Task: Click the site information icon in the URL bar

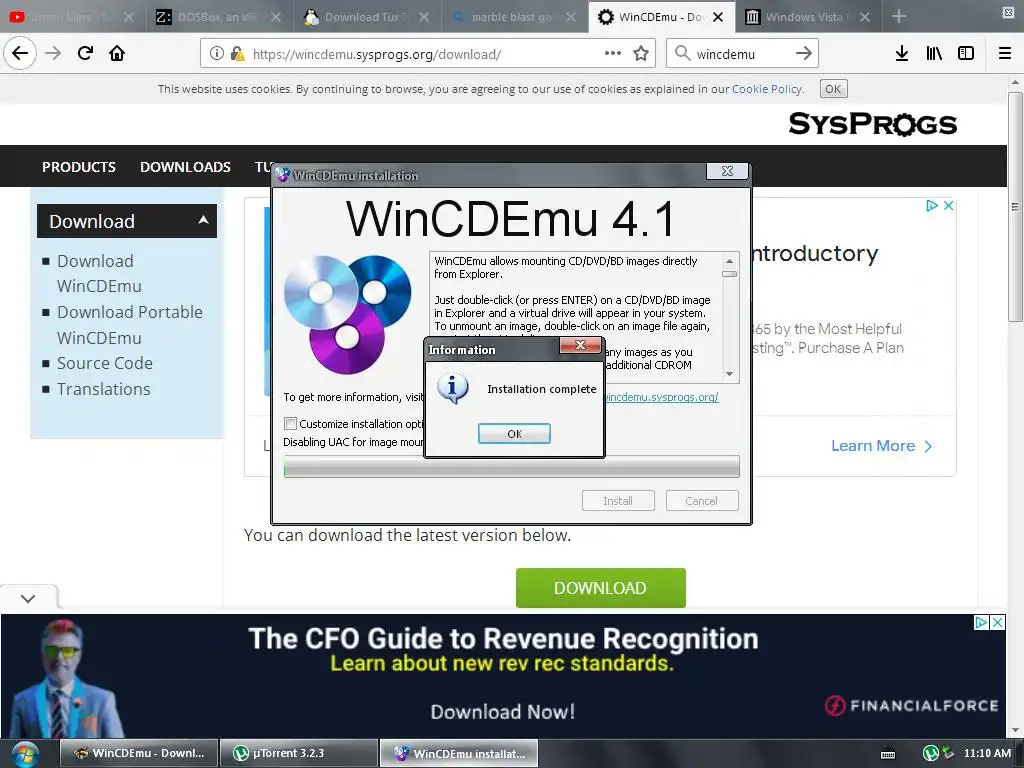Action: coord(217,54)
